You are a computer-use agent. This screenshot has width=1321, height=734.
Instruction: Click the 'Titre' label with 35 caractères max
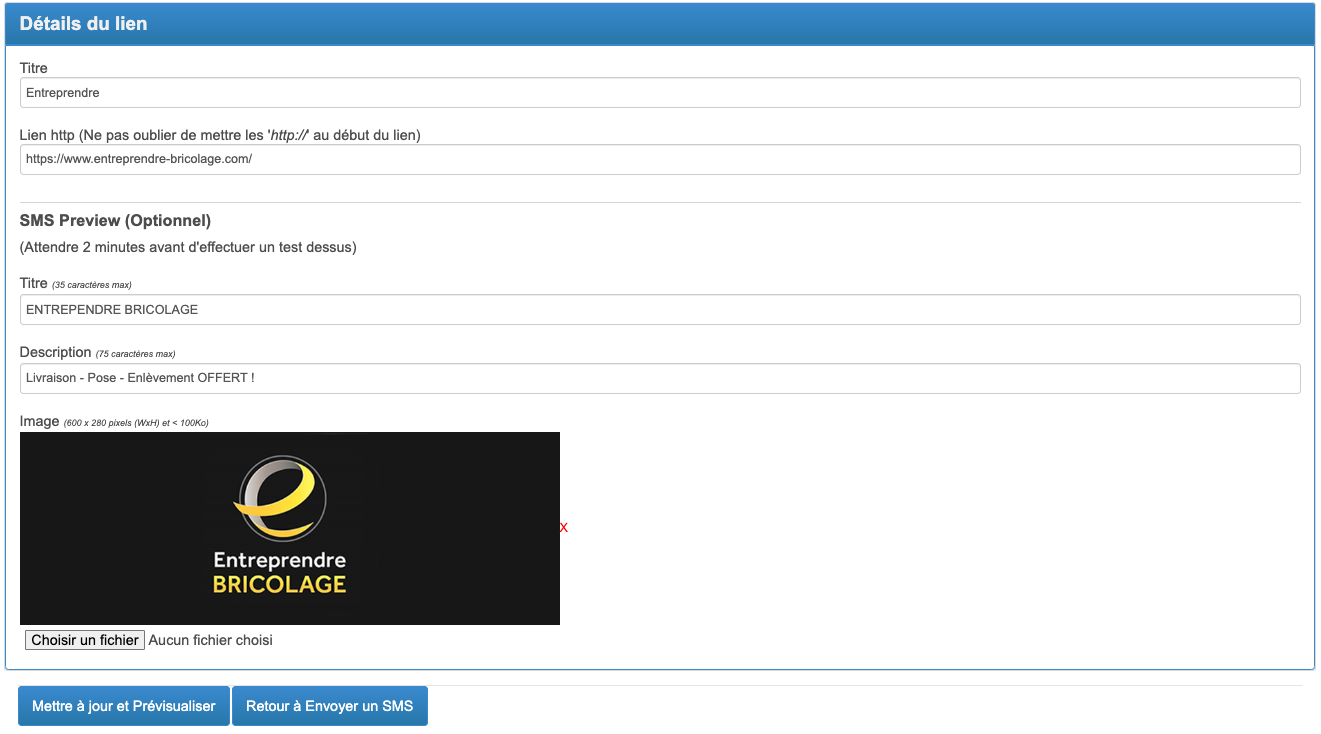[76, 284]
